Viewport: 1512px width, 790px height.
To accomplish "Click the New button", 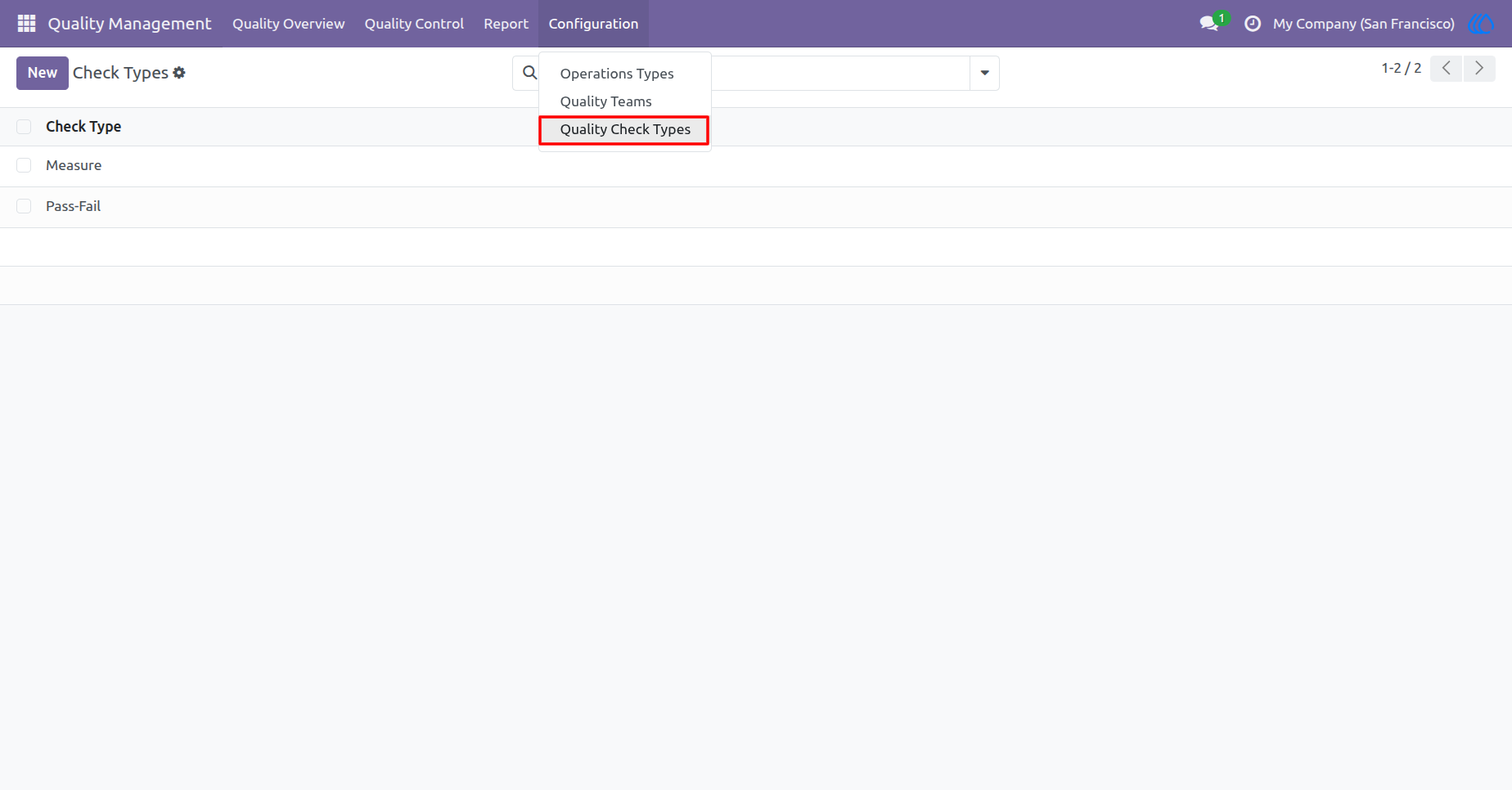I will point(43,73).
